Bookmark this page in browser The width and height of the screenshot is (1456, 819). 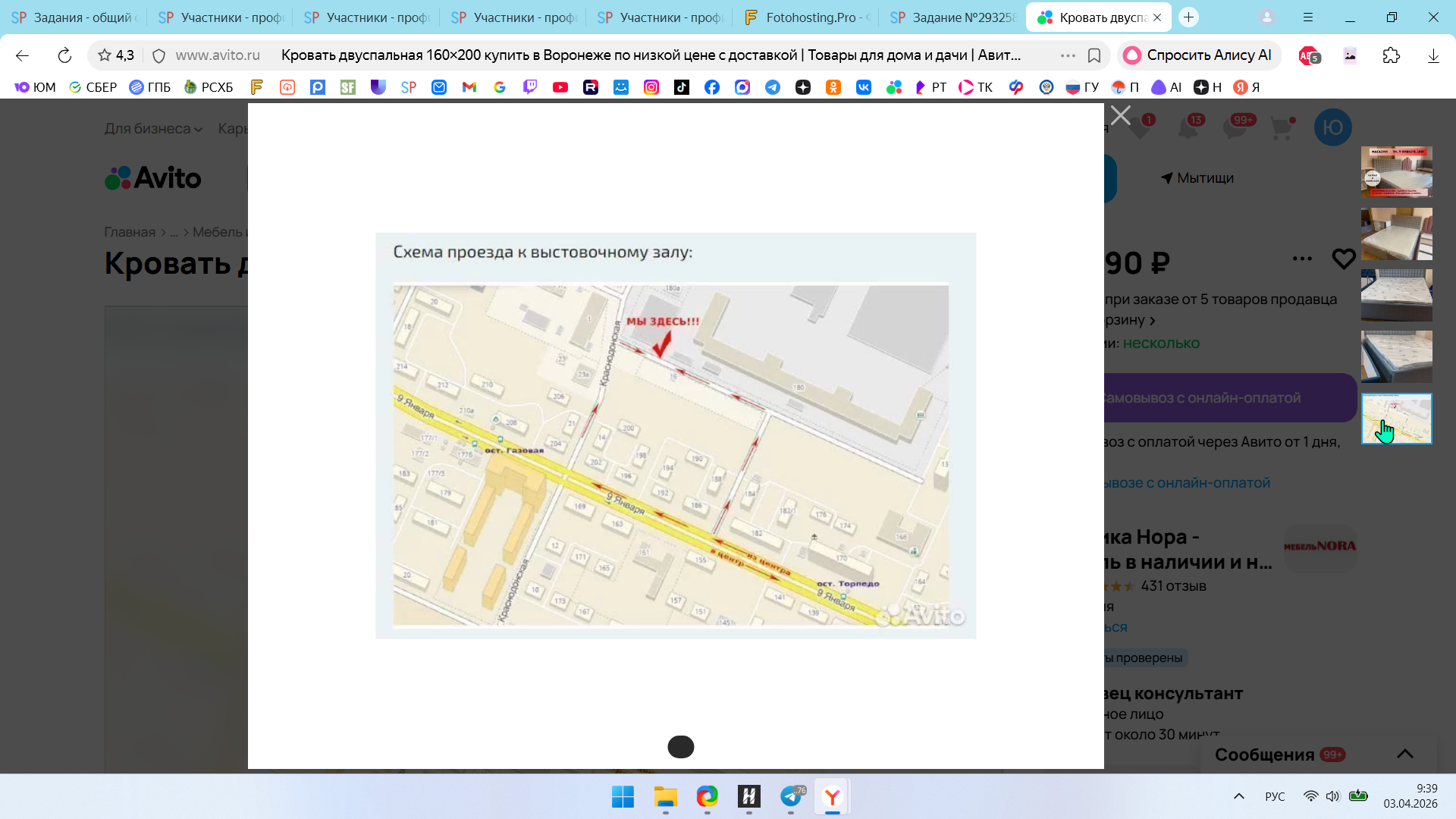(1094, 55)
